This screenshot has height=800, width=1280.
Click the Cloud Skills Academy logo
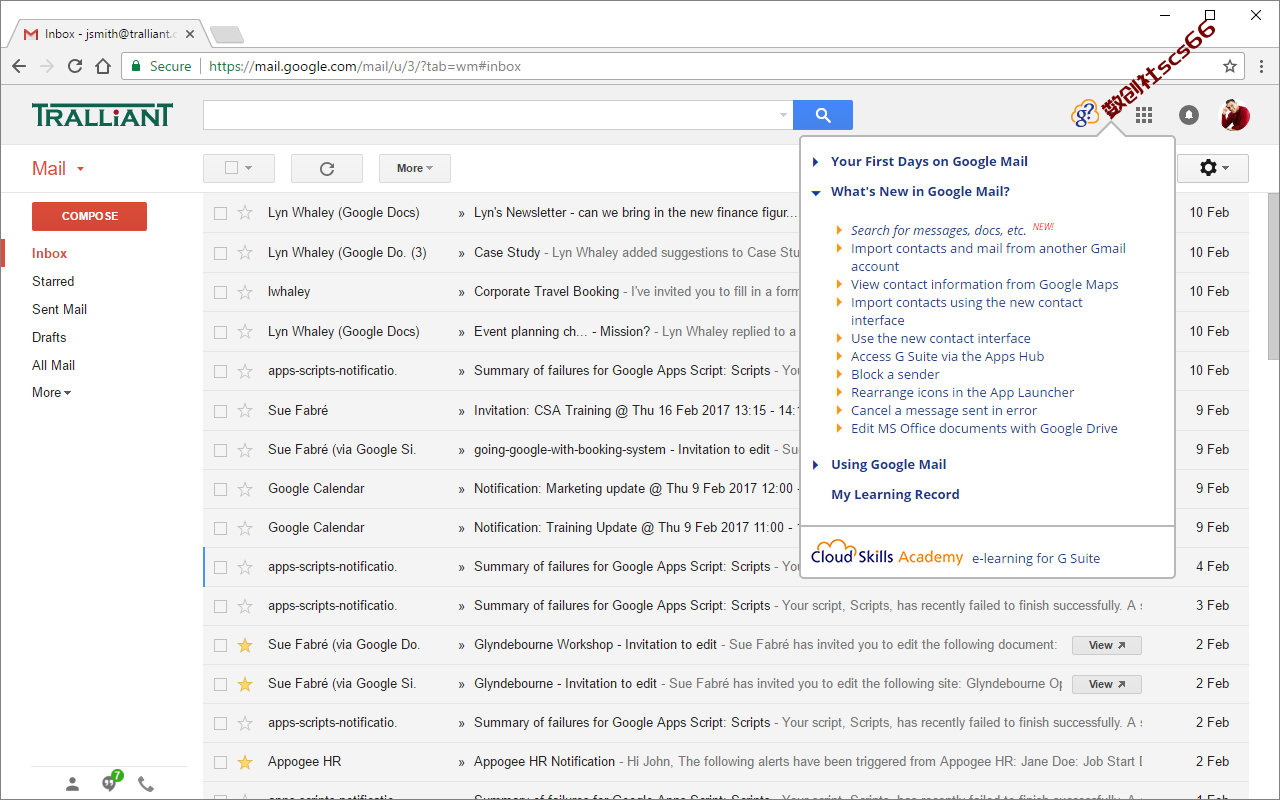pyautogui.click(x=887, y=555)
